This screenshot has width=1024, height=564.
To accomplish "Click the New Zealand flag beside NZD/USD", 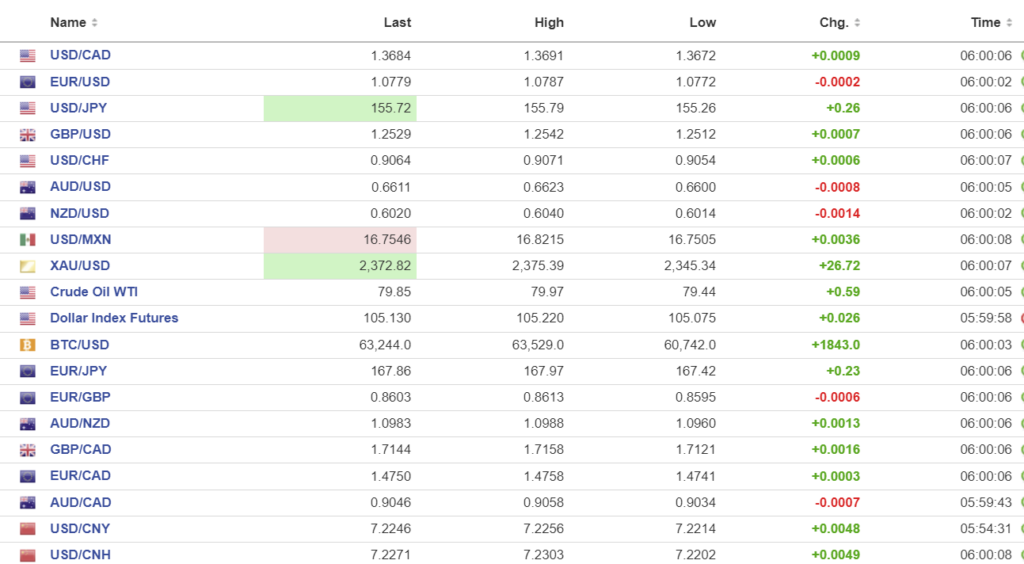I will click(x=28, y=214).
